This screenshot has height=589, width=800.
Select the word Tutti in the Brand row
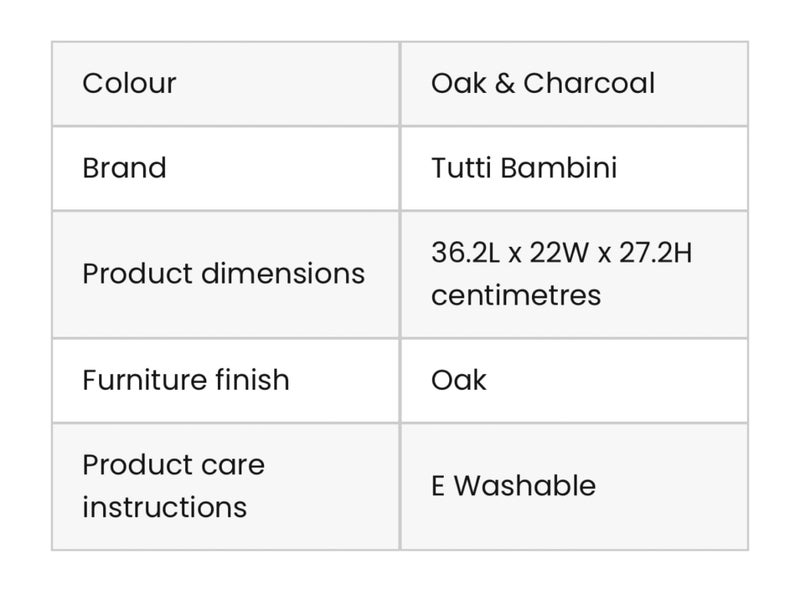pyautogui.click(x=461, y=167)
